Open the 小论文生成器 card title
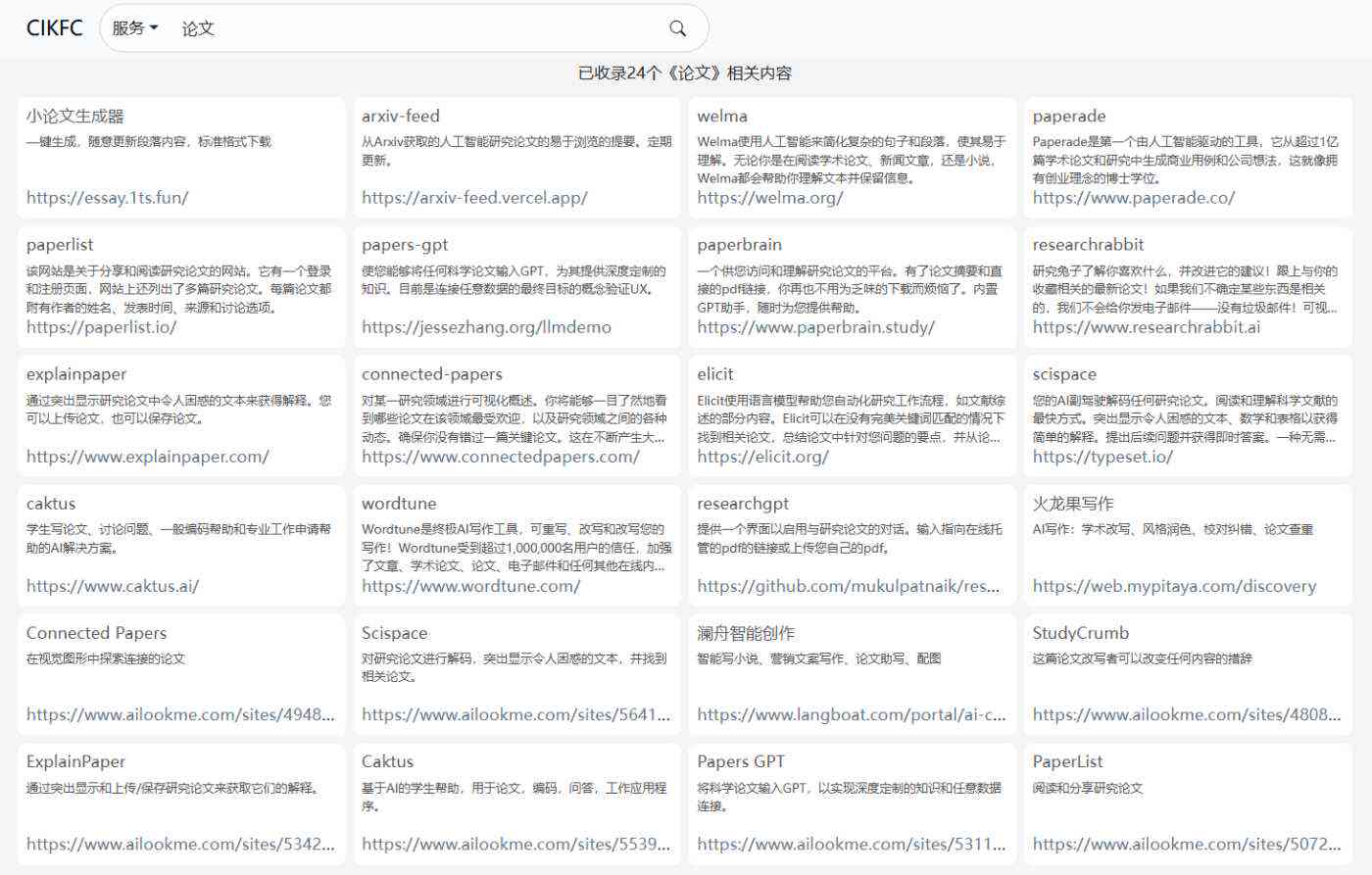This screenshot has height=875, width=1372. 75,116
